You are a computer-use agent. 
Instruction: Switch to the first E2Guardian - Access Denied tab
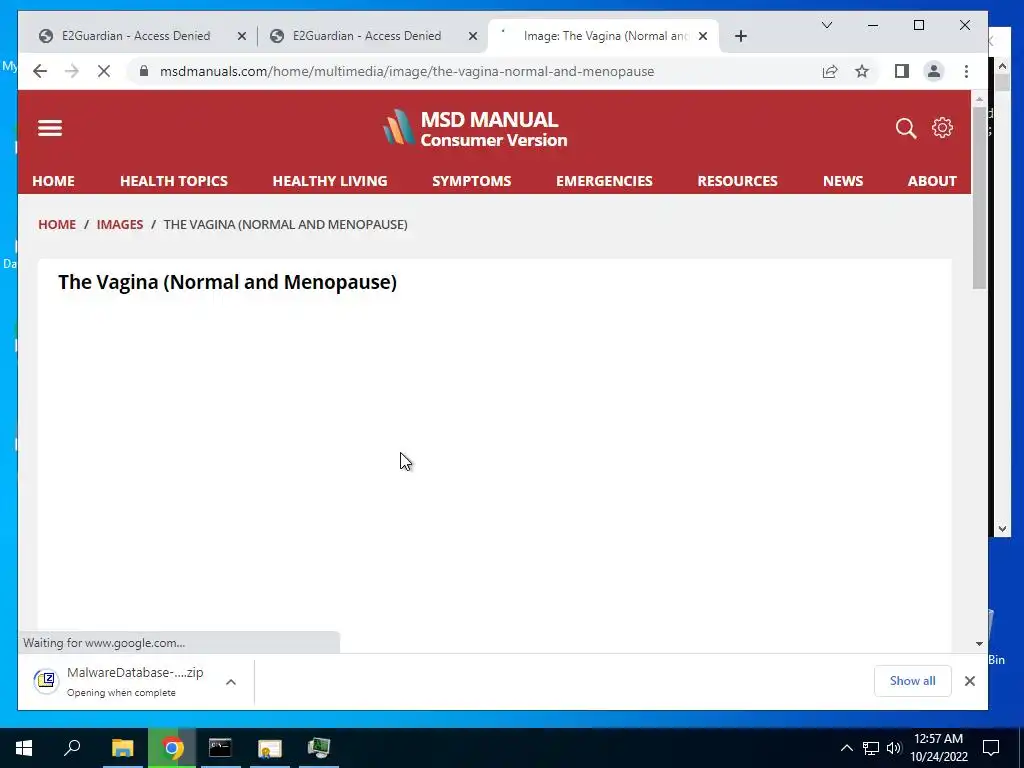click(x=136, y=36)
